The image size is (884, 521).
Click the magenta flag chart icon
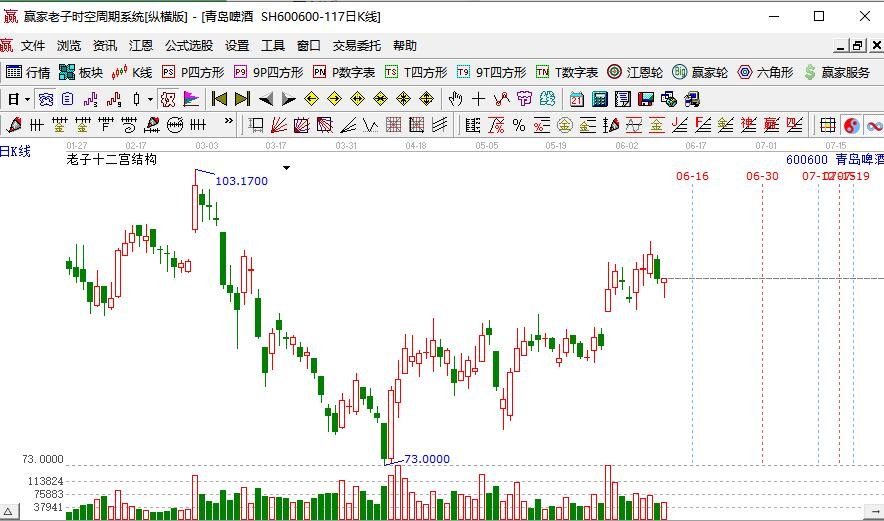coord(191,100)
